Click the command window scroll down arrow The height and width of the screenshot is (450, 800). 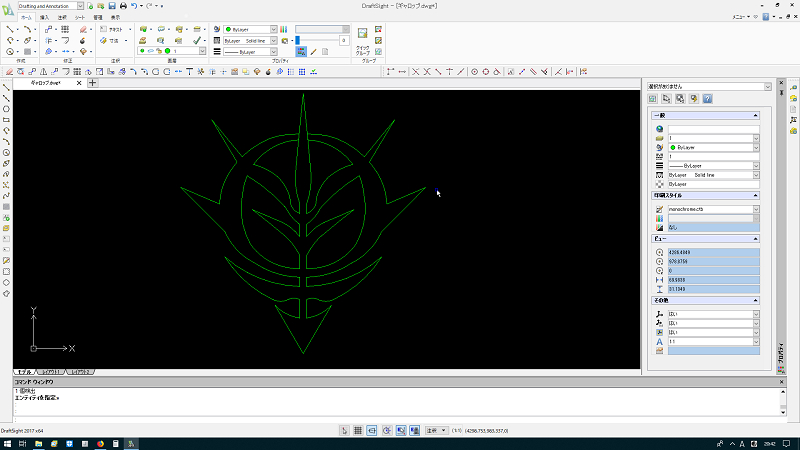click(x=782, y=412)
